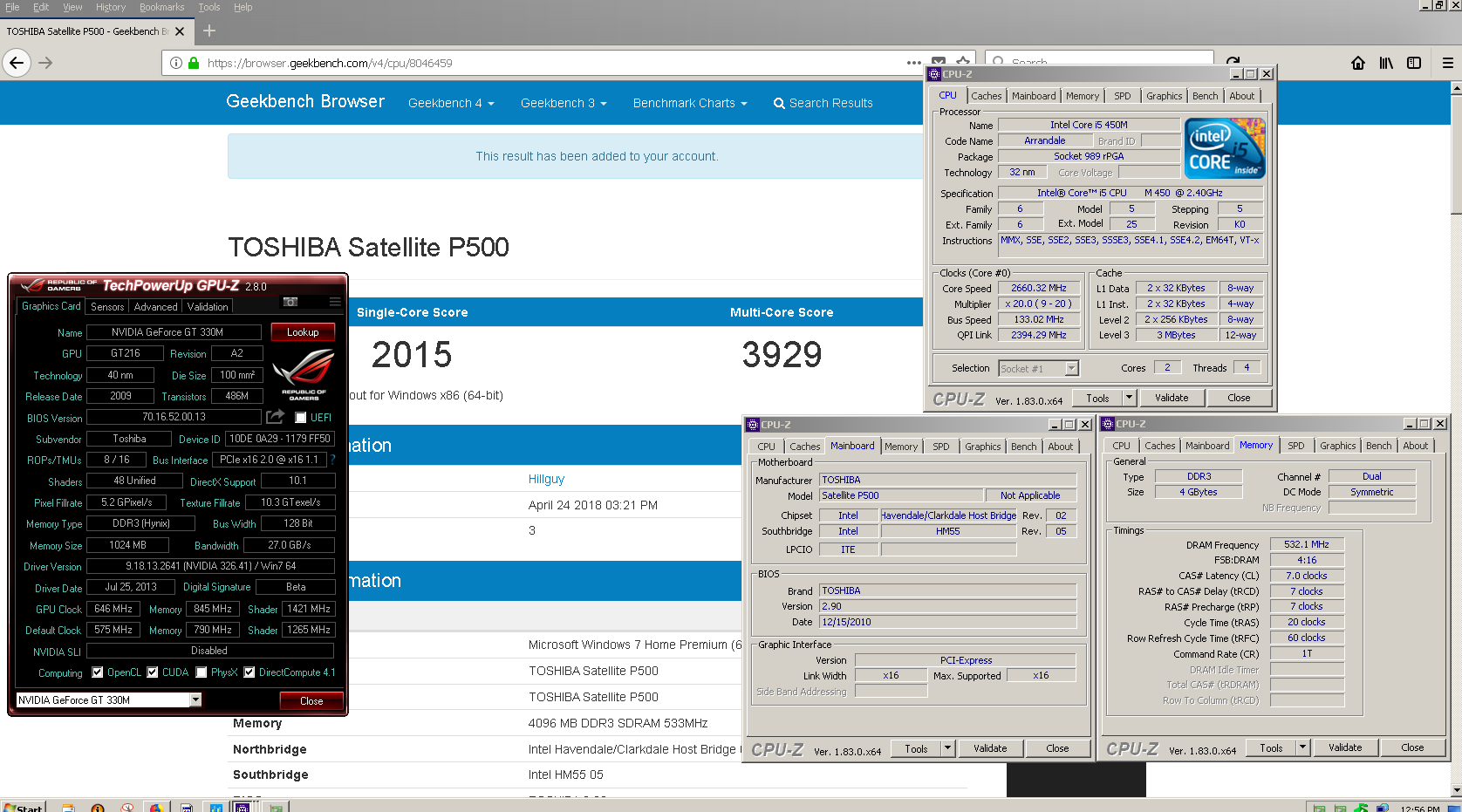Switch to Advanced tab in GPU-Z
Screen dimensions: 1462x812
tap(155, 307)
